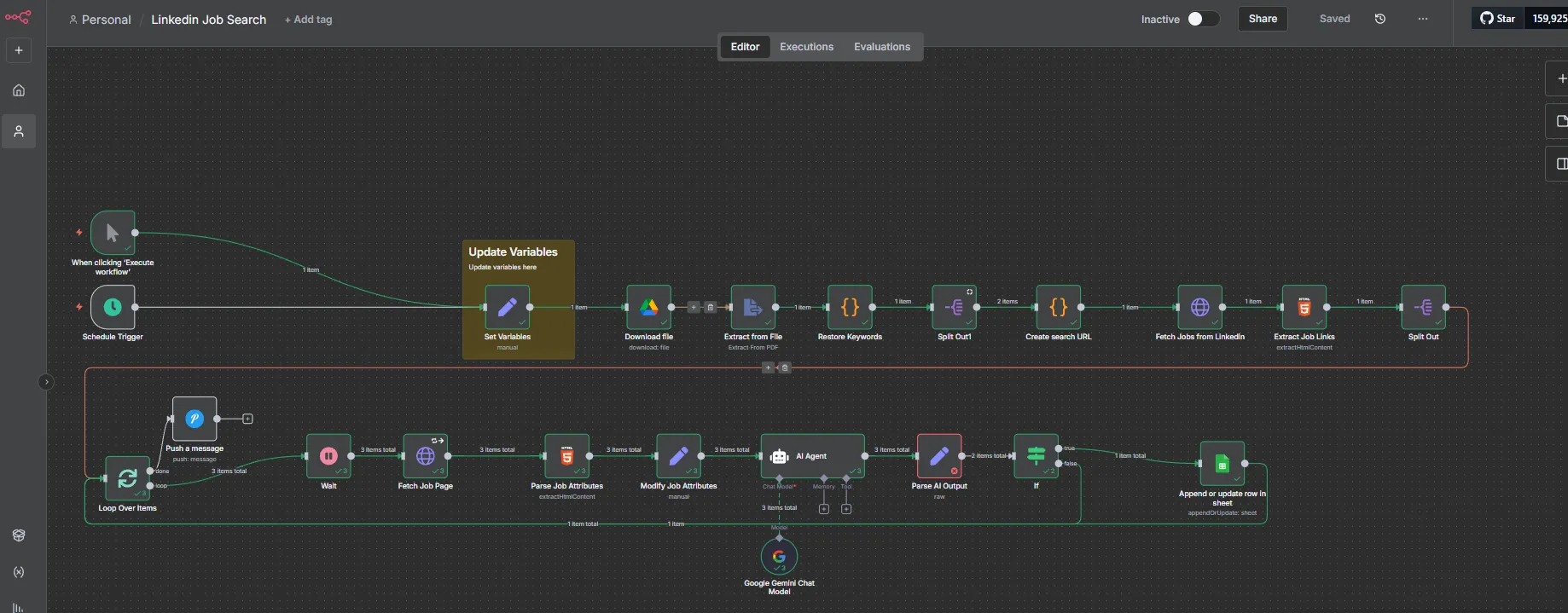The image size is (1568, 613).
Task: Switch to the Executions tab
Action: [x=806, y=47]
